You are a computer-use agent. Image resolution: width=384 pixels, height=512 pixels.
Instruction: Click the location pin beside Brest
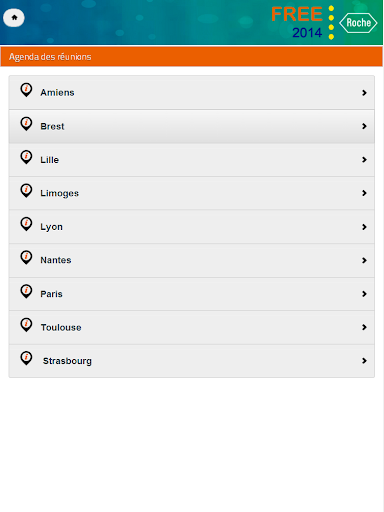pyautogui.click(x=26, y=124)
